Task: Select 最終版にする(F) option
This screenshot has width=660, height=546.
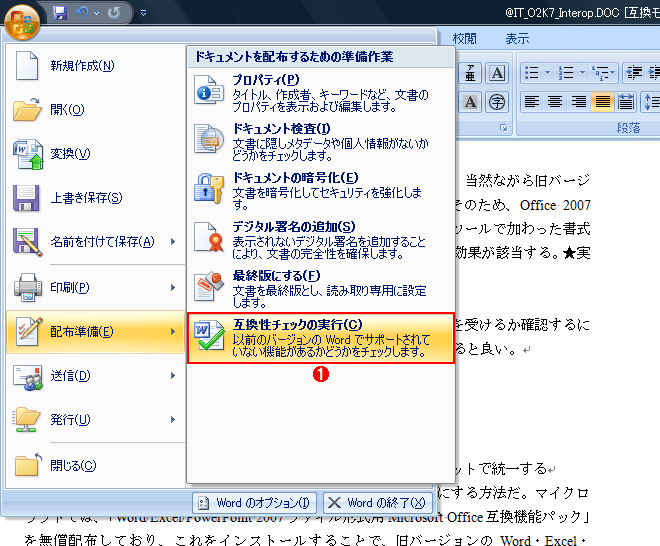Action: pos(321,289)
